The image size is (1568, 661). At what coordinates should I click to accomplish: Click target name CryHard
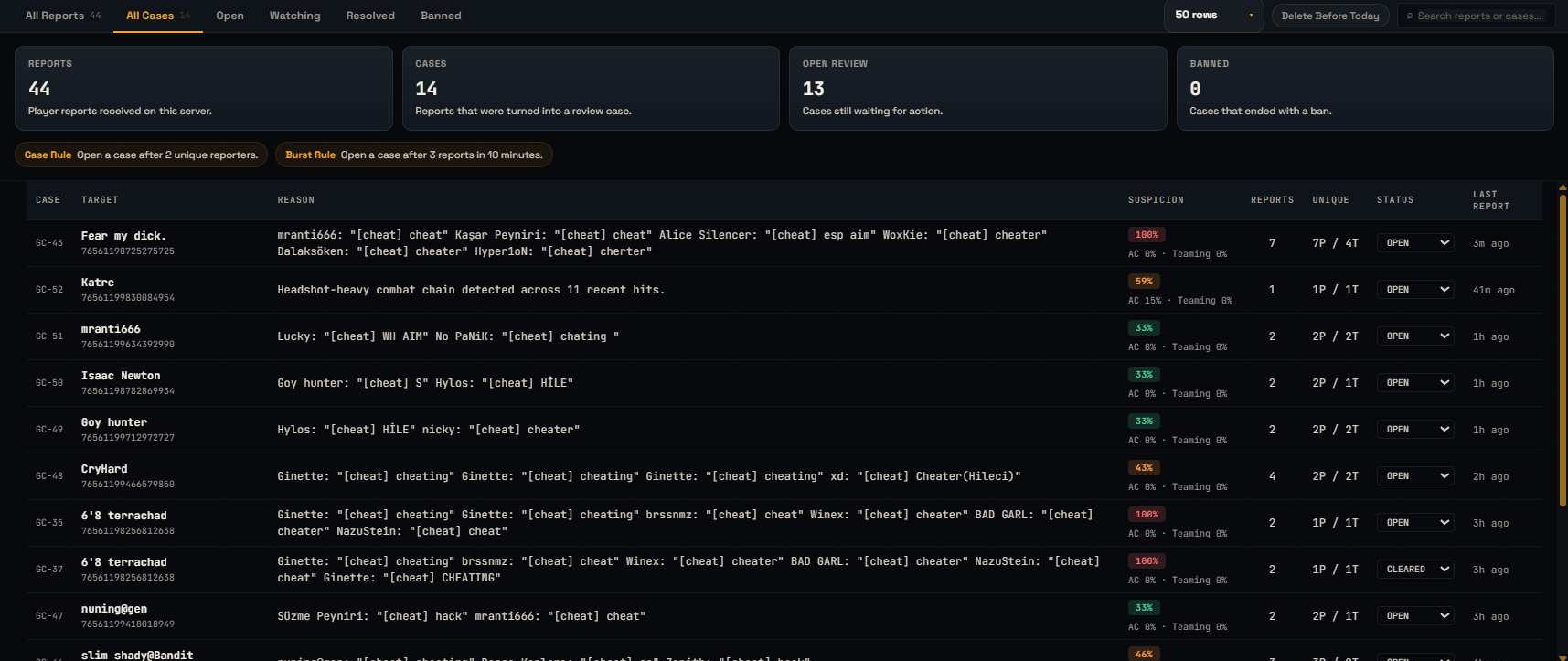click(104, 469)
